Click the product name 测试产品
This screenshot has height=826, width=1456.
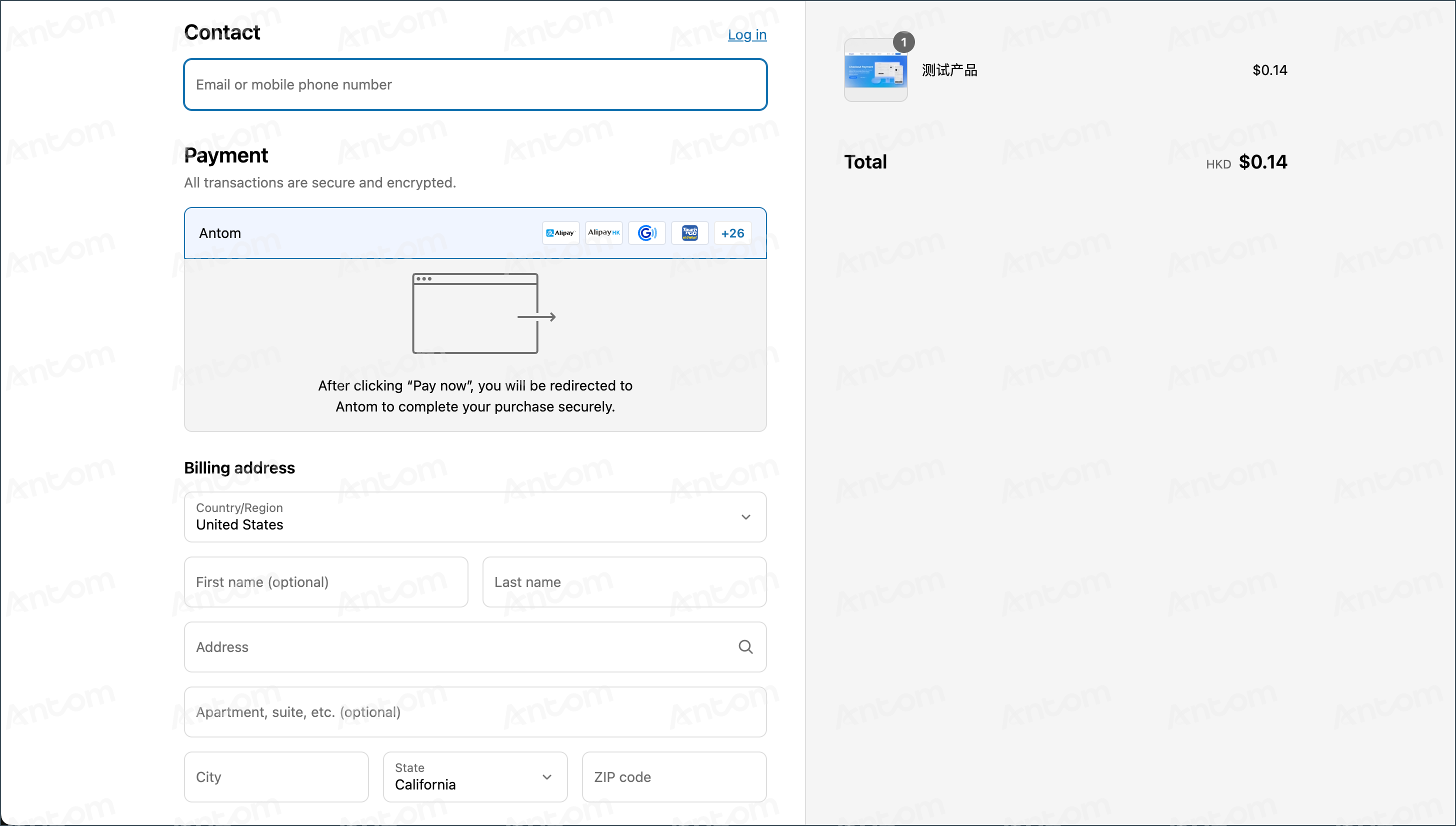[x=949, y=70]
